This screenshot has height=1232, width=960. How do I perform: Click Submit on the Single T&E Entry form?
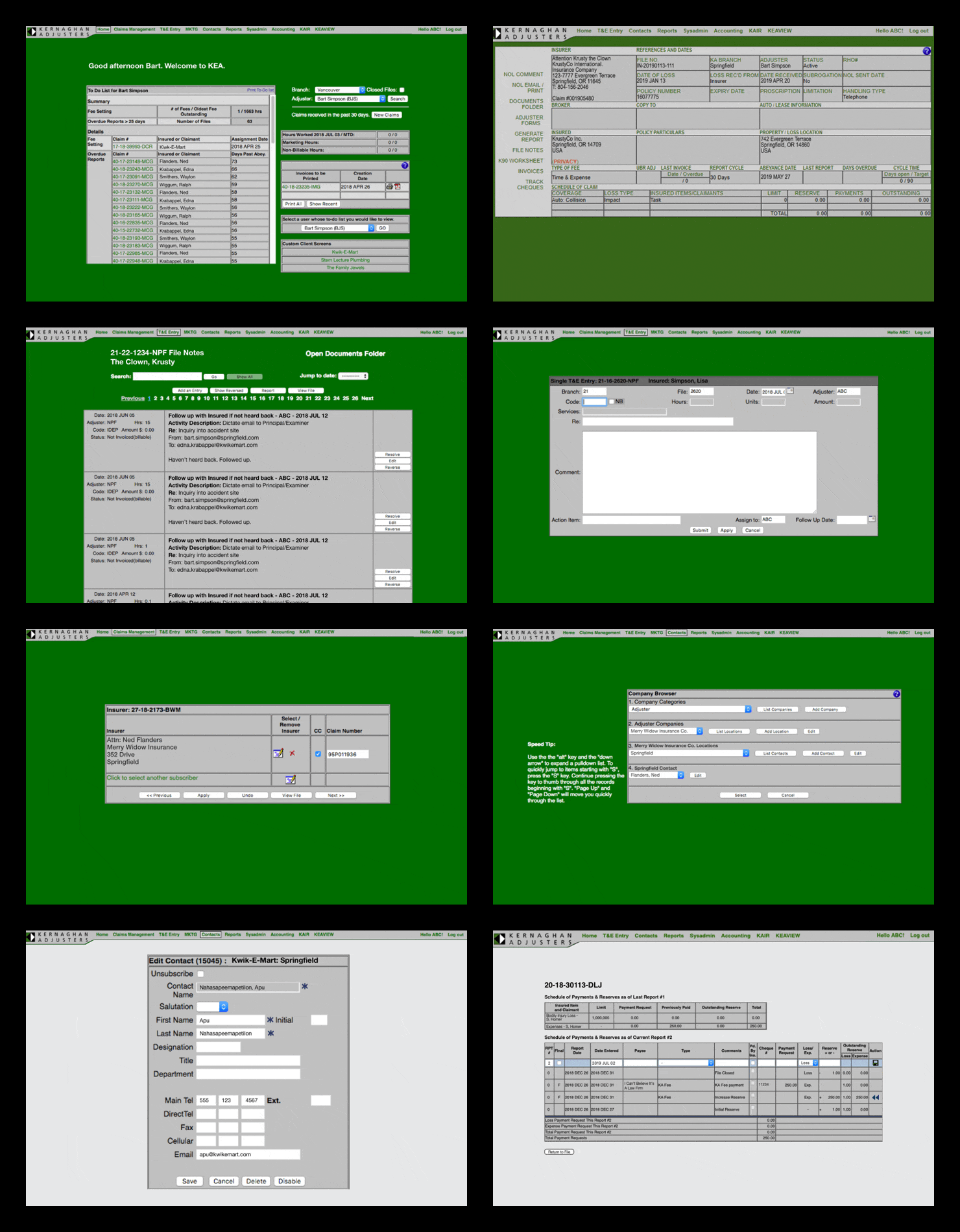[701, 530]
